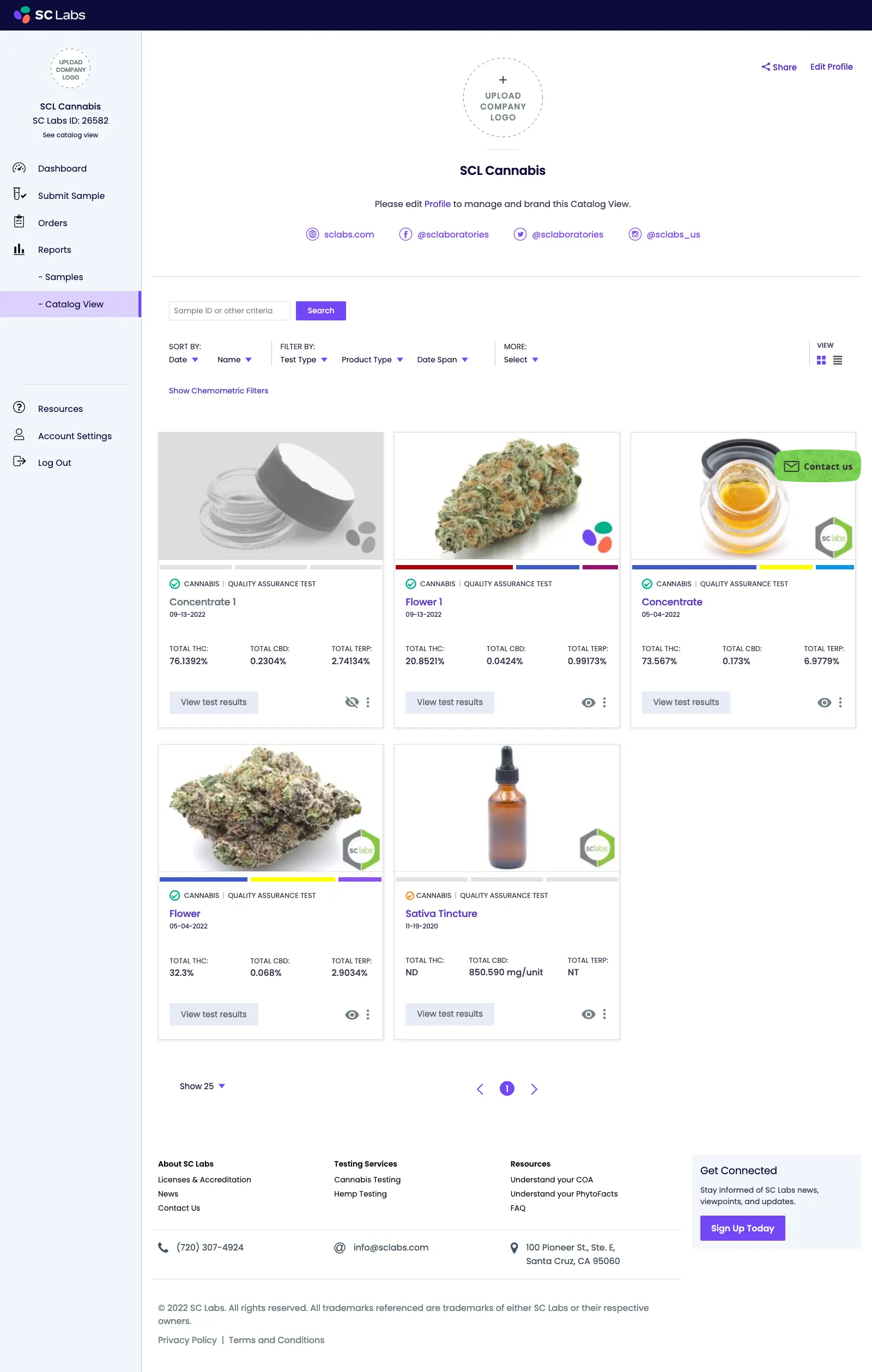This screenshot has width=872, height=1372.
Task: Open Product Type filter dropdown
Action: click(372, 360)
